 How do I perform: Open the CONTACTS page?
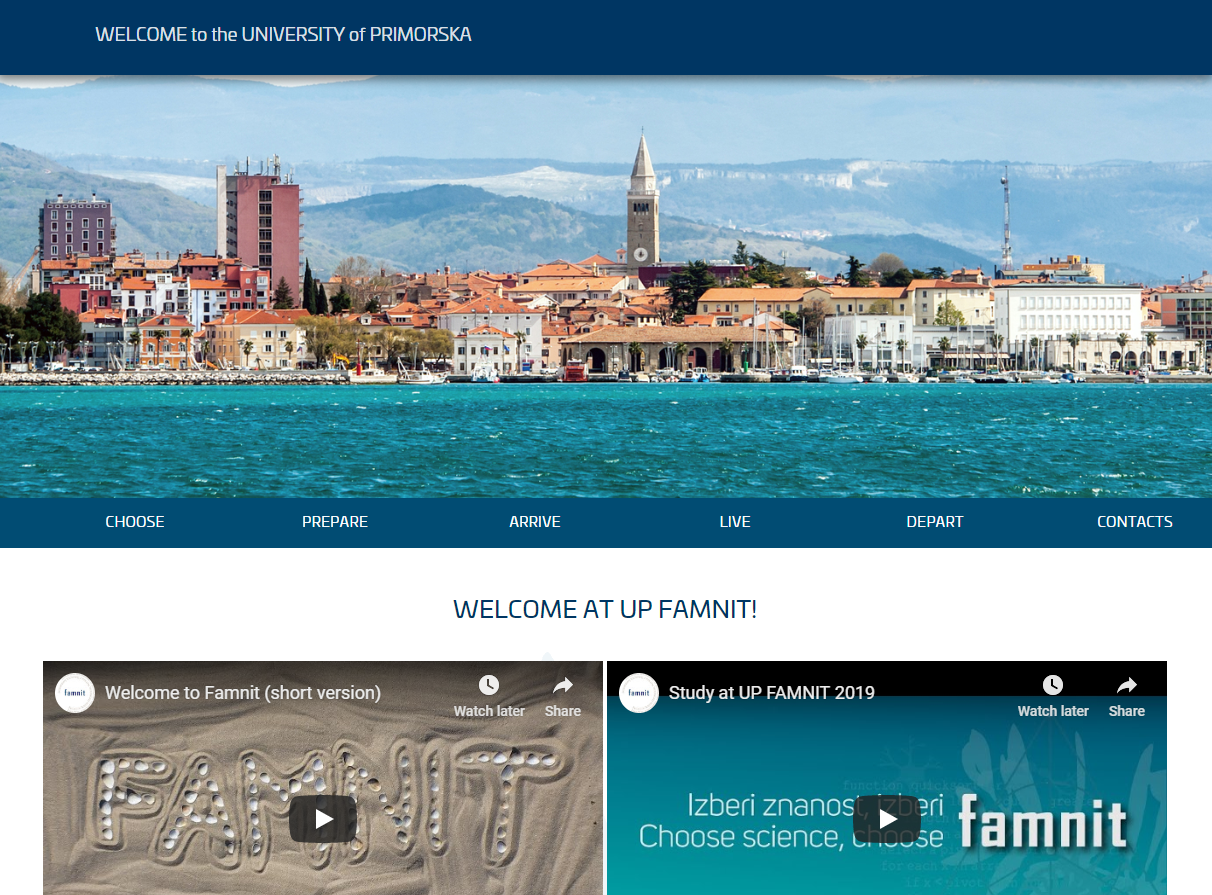click(x=1135, y=522)
